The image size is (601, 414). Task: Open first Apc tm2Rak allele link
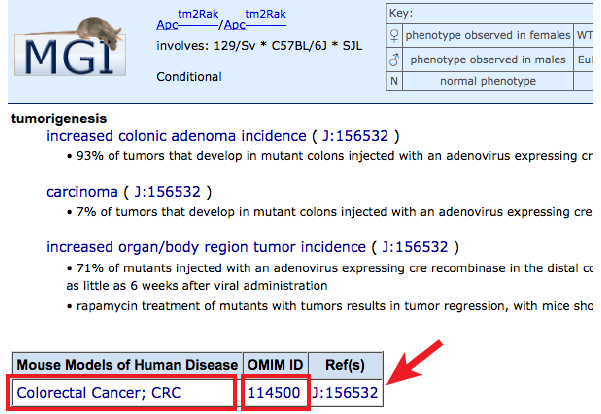187,20
